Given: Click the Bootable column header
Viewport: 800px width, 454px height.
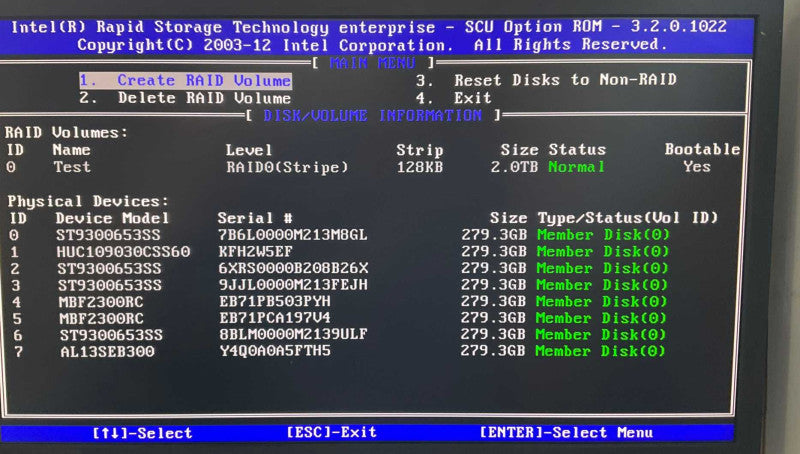Looking at the screenshot, I should click(x=702, y=149).
